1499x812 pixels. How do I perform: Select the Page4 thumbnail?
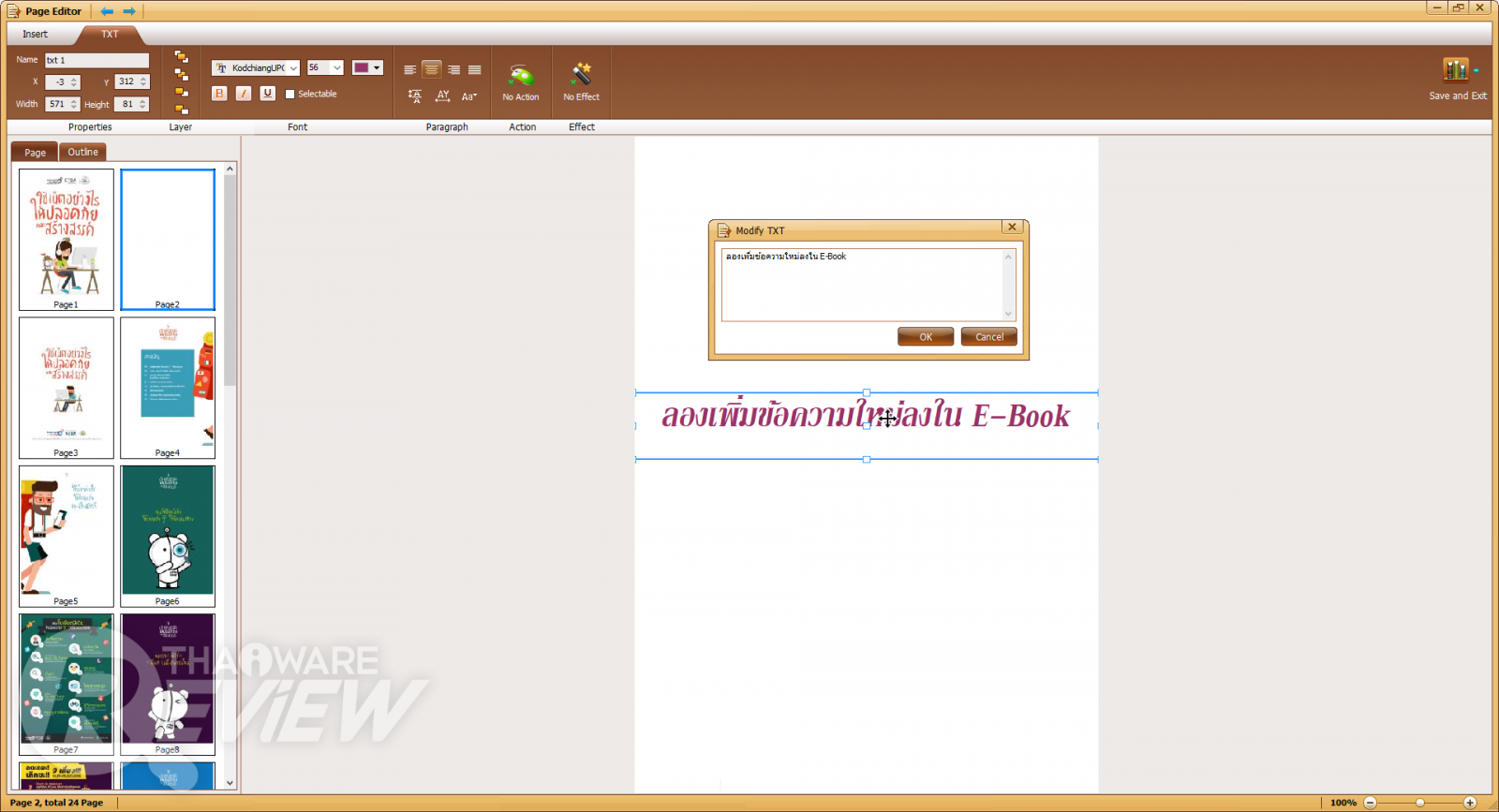pos(168,388)
